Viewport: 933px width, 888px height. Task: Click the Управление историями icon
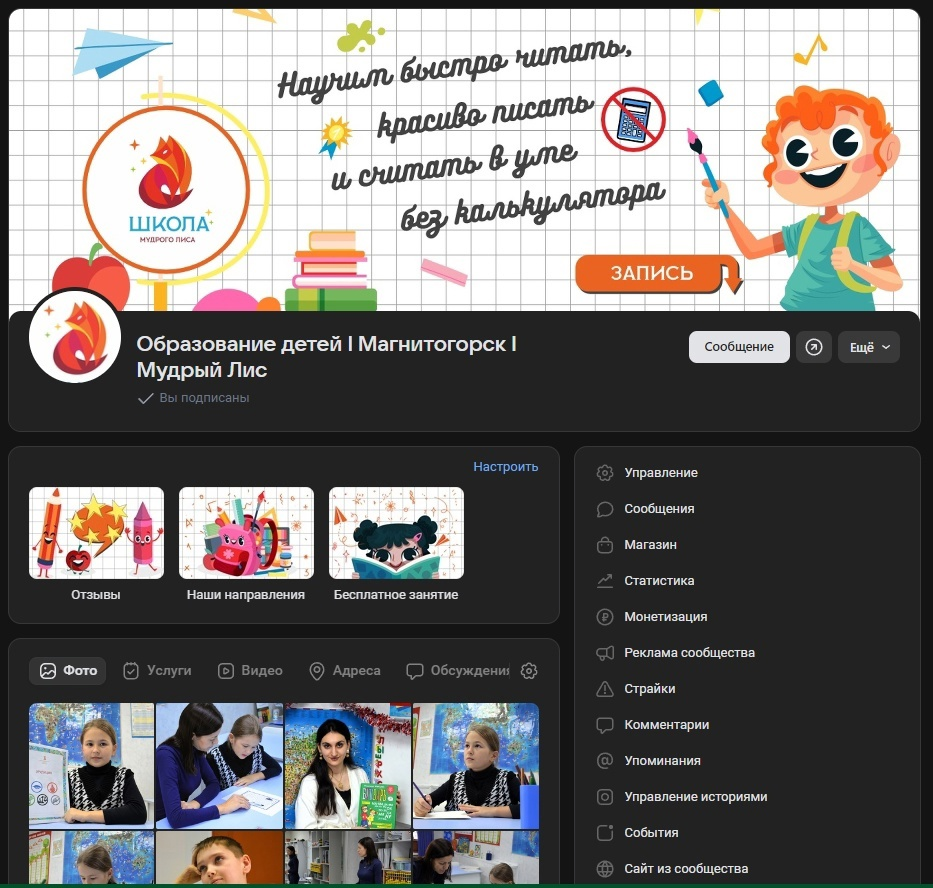pos(605,797)
